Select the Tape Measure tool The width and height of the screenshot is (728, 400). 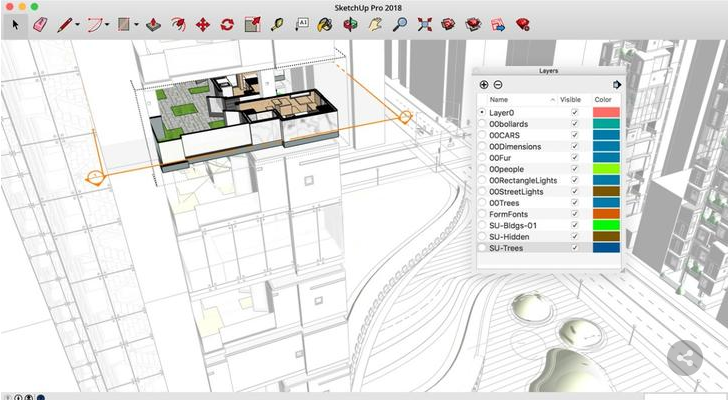[277, 24]
